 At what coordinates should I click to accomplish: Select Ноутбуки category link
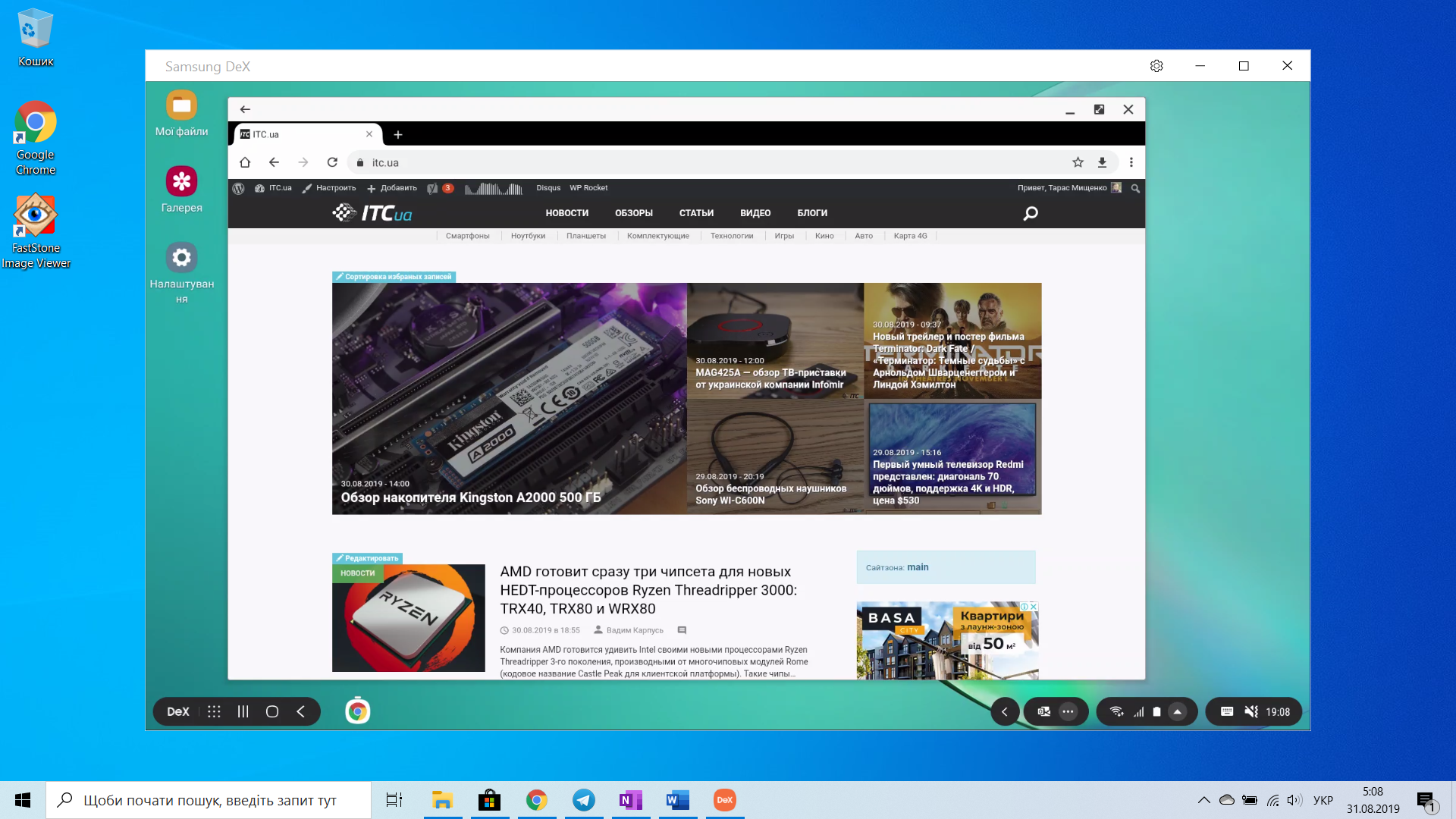[528, 236]
